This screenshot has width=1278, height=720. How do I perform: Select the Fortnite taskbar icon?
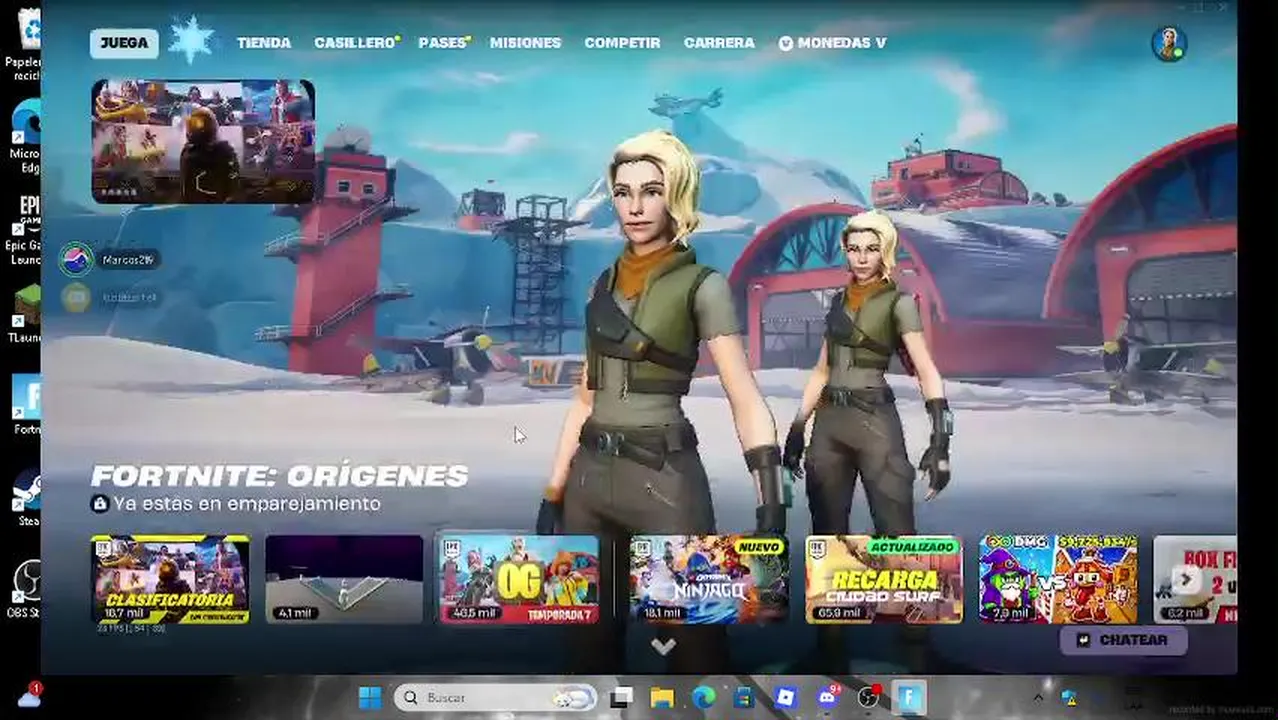pos(910,697)
